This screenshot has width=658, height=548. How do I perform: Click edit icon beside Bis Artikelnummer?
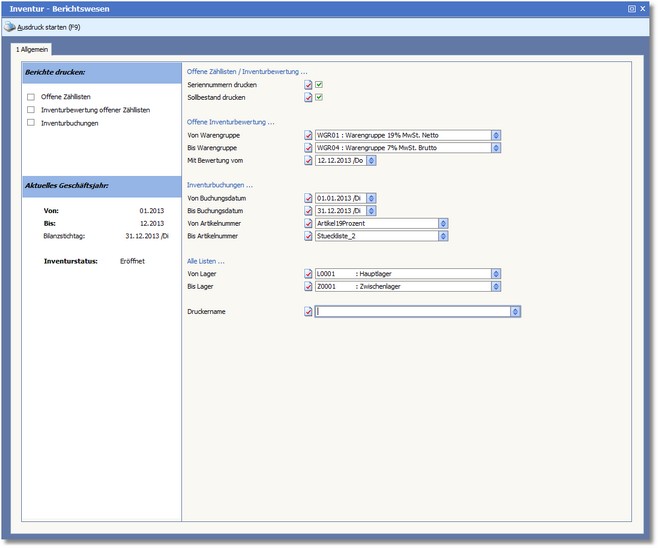pos(308,236)
